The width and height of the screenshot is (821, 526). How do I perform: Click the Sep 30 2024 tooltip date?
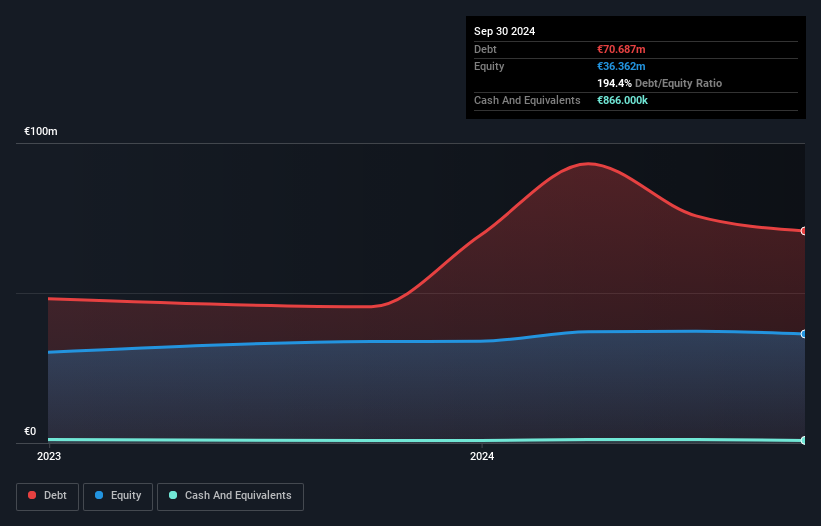click(504, 31)
